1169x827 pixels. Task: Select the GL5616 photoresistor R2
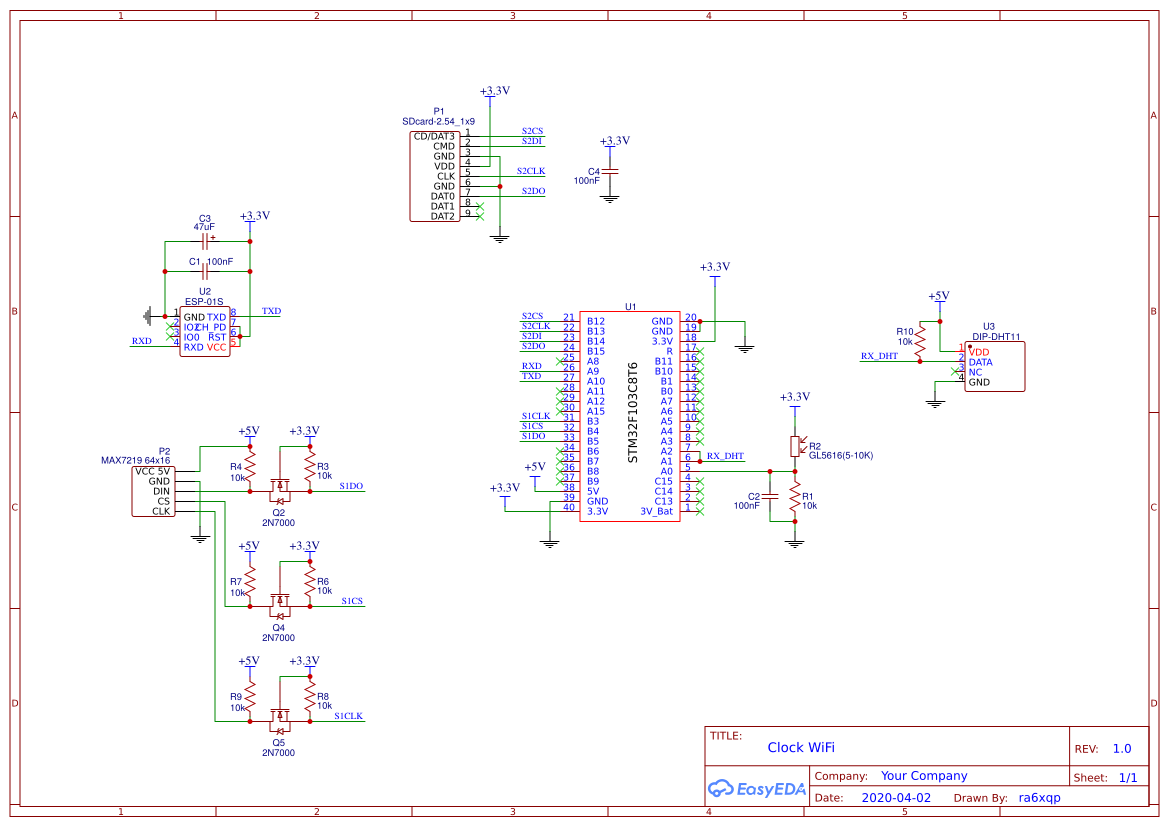pos(797,448)
